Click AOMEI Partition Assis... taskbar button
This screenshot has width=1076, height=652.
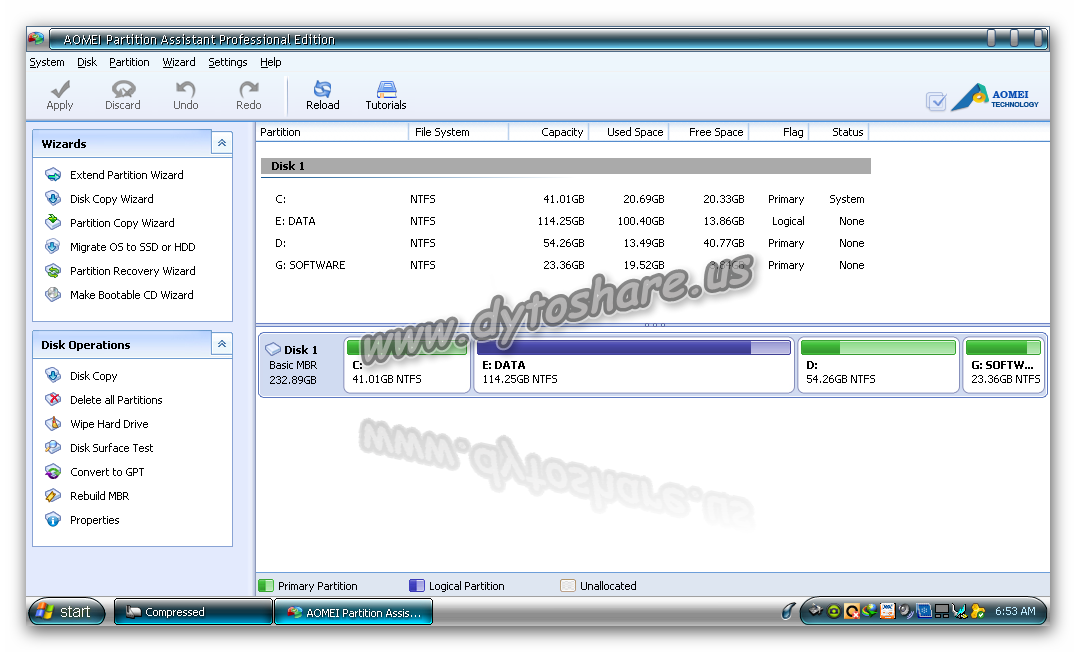tap(353, 612)
